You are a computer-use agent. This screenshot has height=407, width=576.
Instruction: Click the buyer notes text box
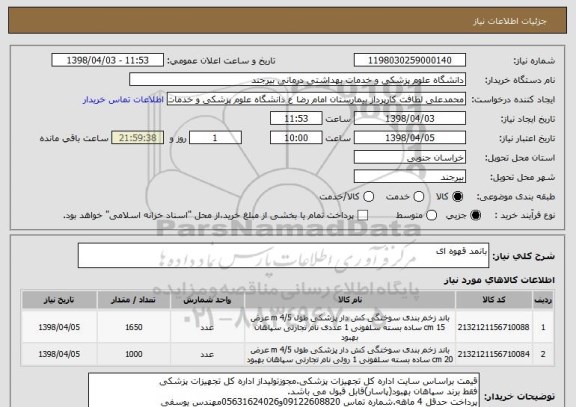[284, 390]
